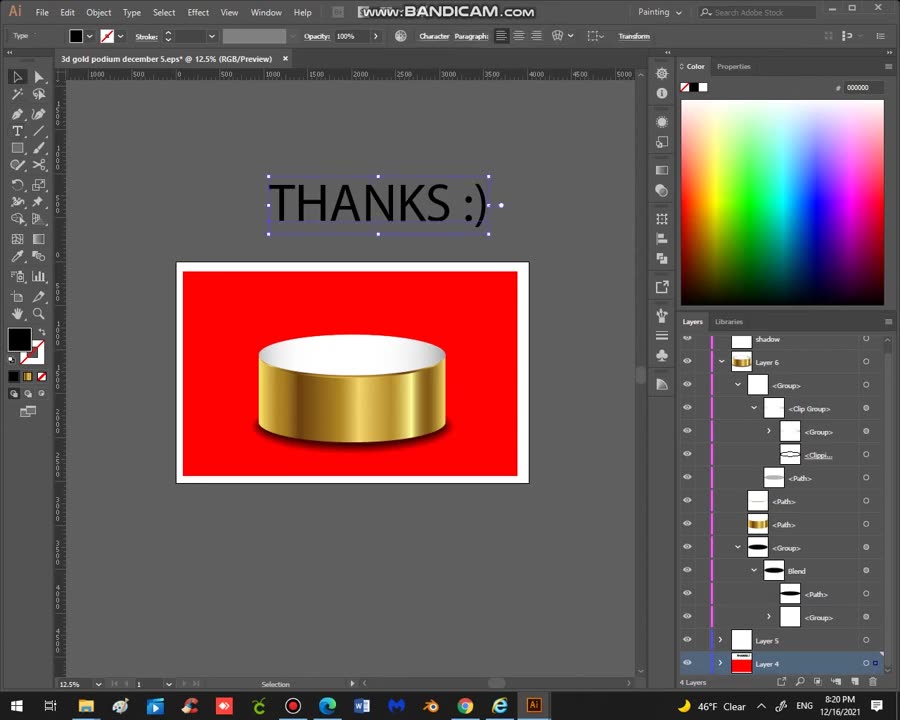Hide the Layer 6 layer
This screenshot has width=900, height=720.
[687, 361]
